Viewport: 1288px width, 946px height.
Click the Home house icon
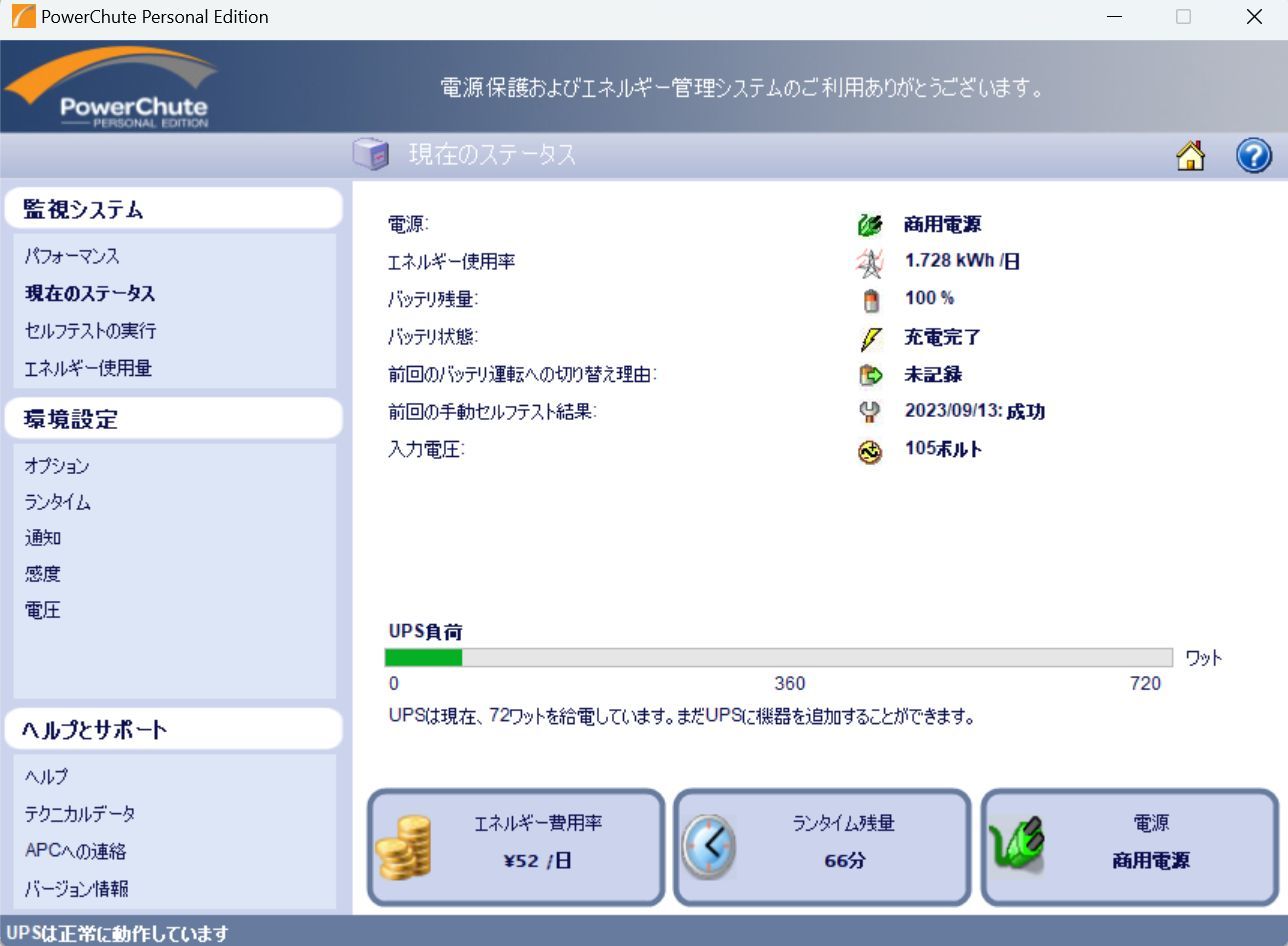click(1190, 156)
